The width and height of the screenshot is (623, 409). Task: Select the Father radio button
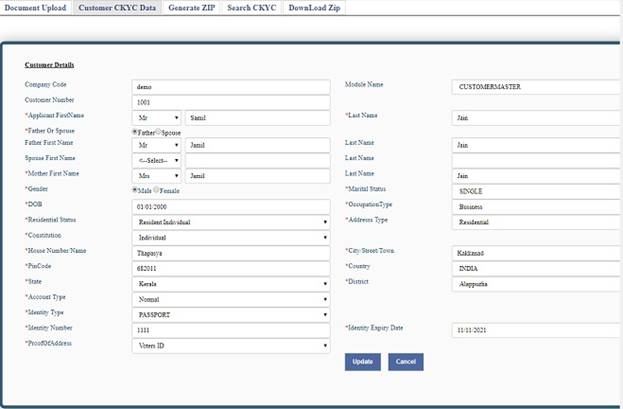[x=136, y=131]
